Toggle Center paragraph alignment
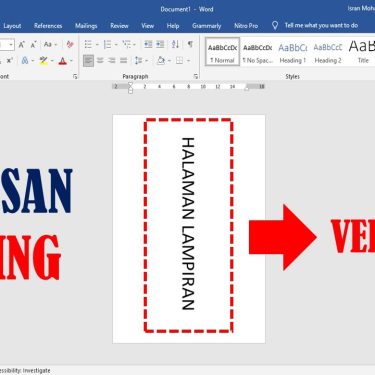375x375 pixels. [x=100, y=61]
